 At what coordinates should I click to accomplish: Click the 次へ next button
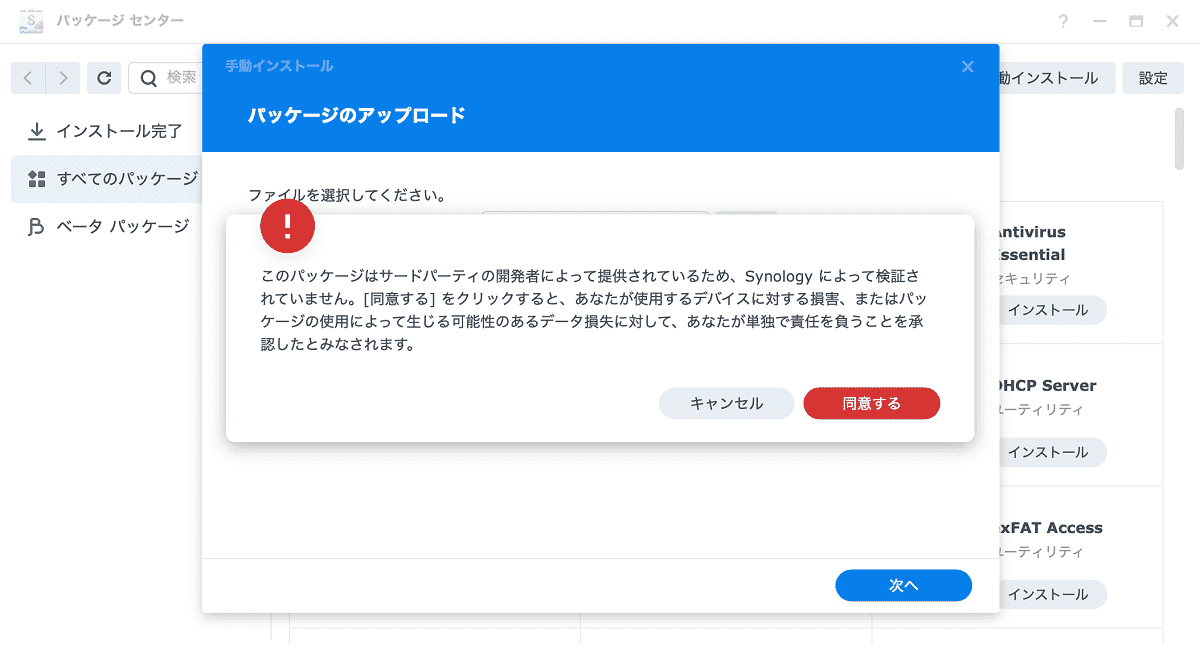(903, 585)
